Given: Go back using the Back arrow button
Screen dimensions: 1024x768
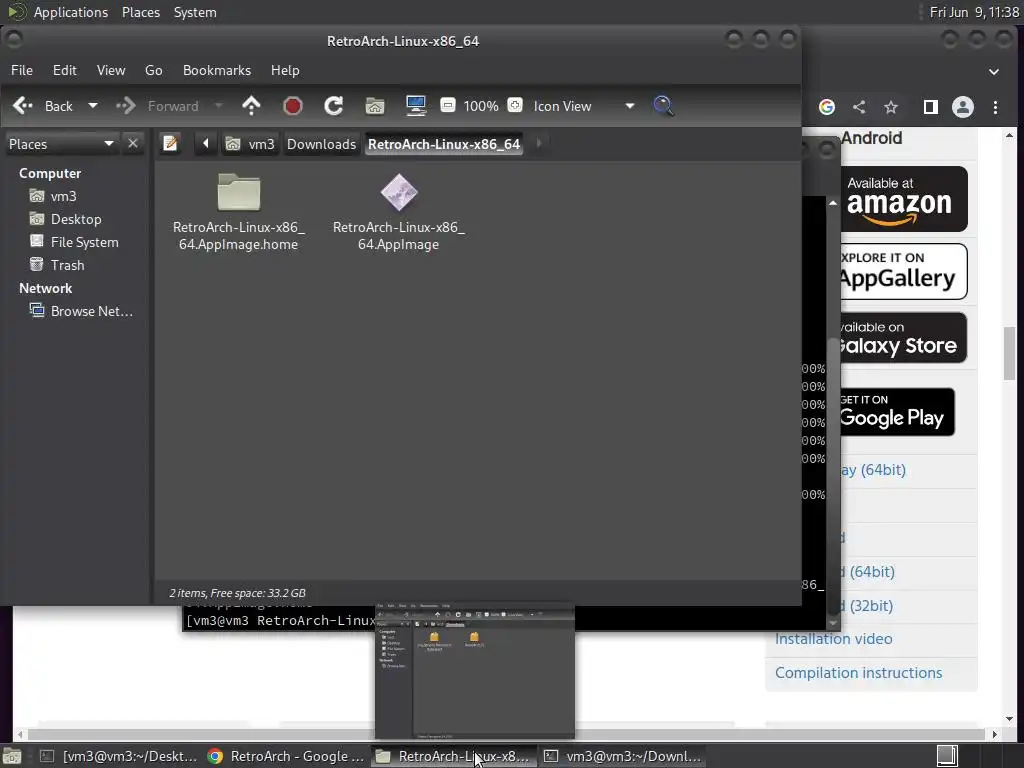Looking at the screenshot, I should [43, 106].
